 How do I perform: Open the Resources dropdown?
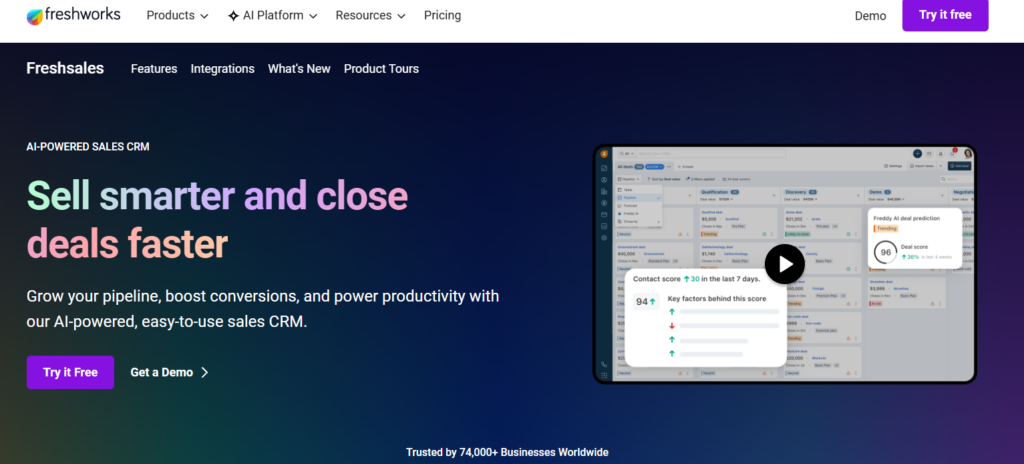pyautogui.click(x=370, y=16)
